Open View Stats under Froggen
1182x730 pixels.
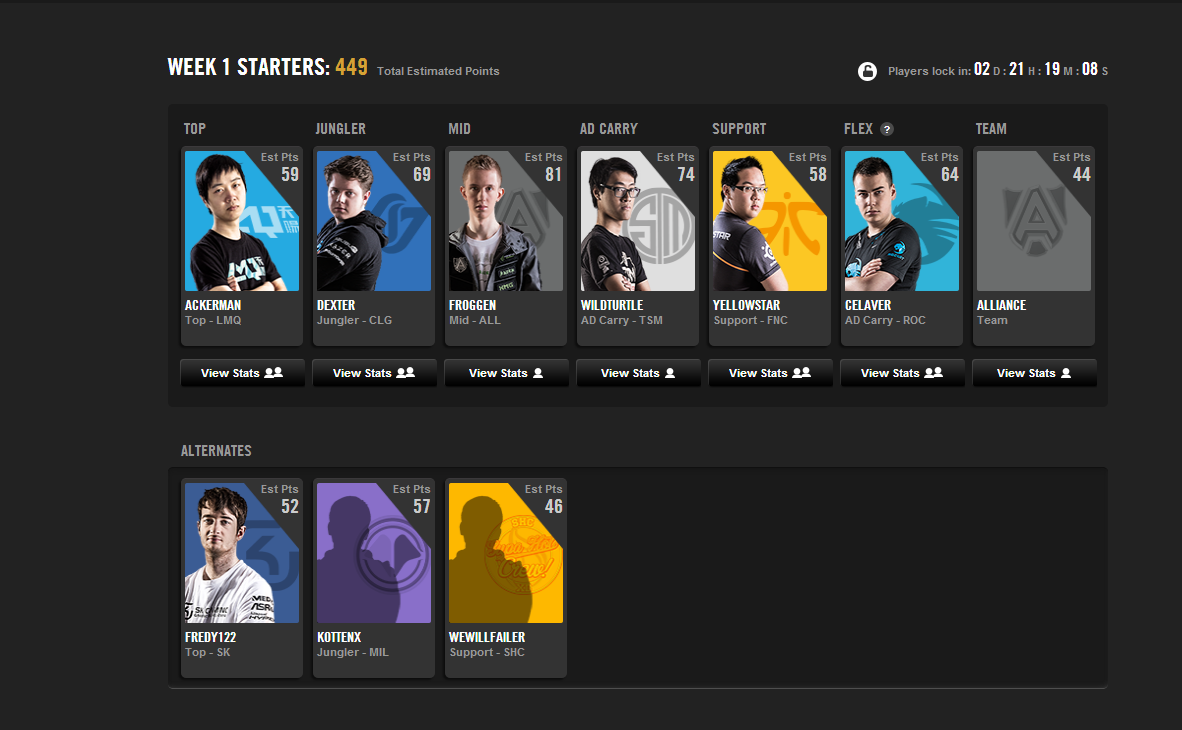506,373
